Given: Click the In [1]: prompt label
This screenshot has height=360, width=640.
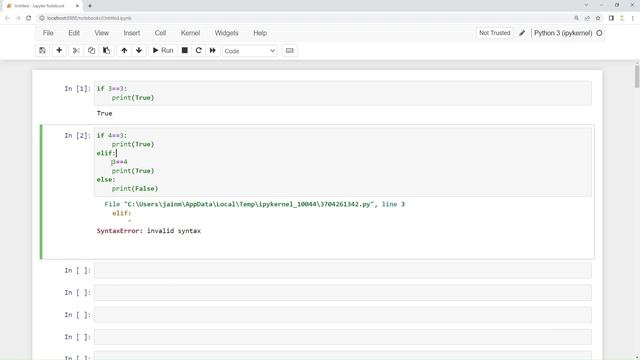Looking at the screenshot, I should 77,89.
